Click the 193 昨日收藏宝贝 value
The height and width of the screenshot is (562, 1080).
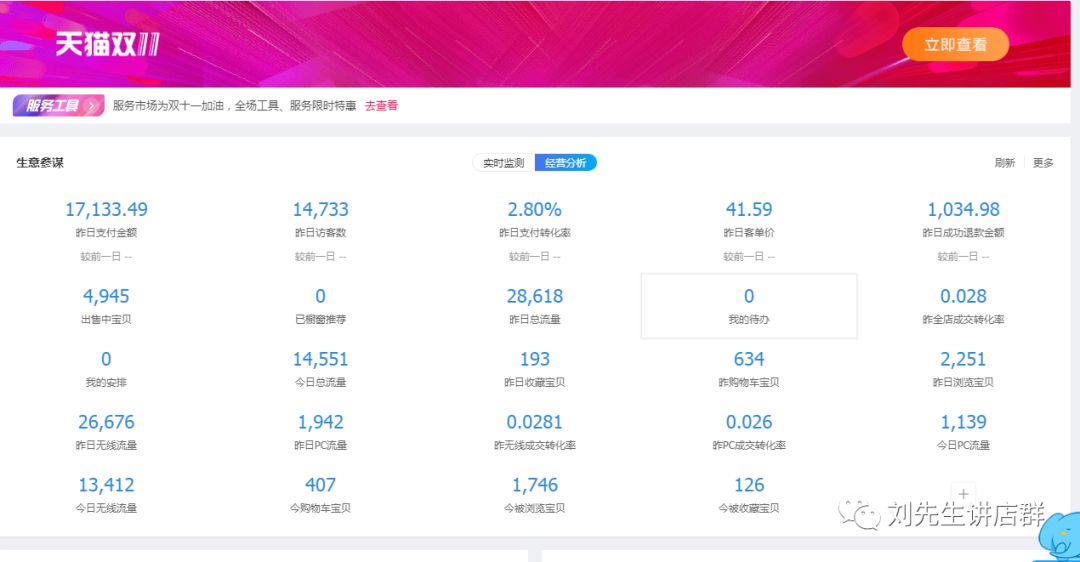pos(534,359)
